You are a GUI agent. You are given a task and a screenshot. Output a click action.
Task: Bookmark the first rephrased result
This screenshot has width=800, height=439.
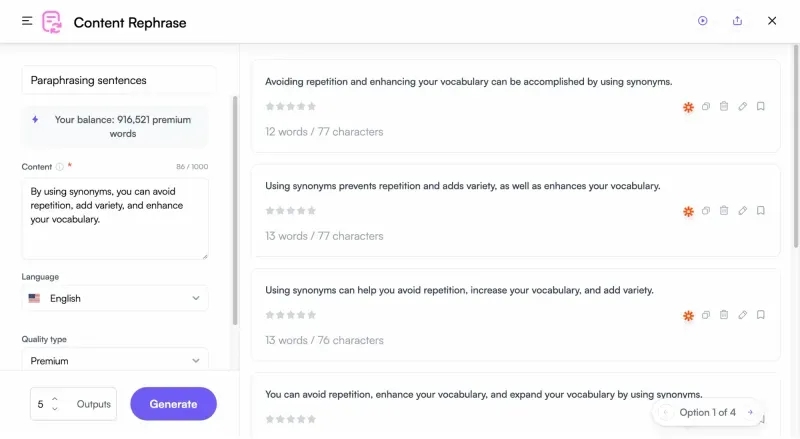point(761,106)
